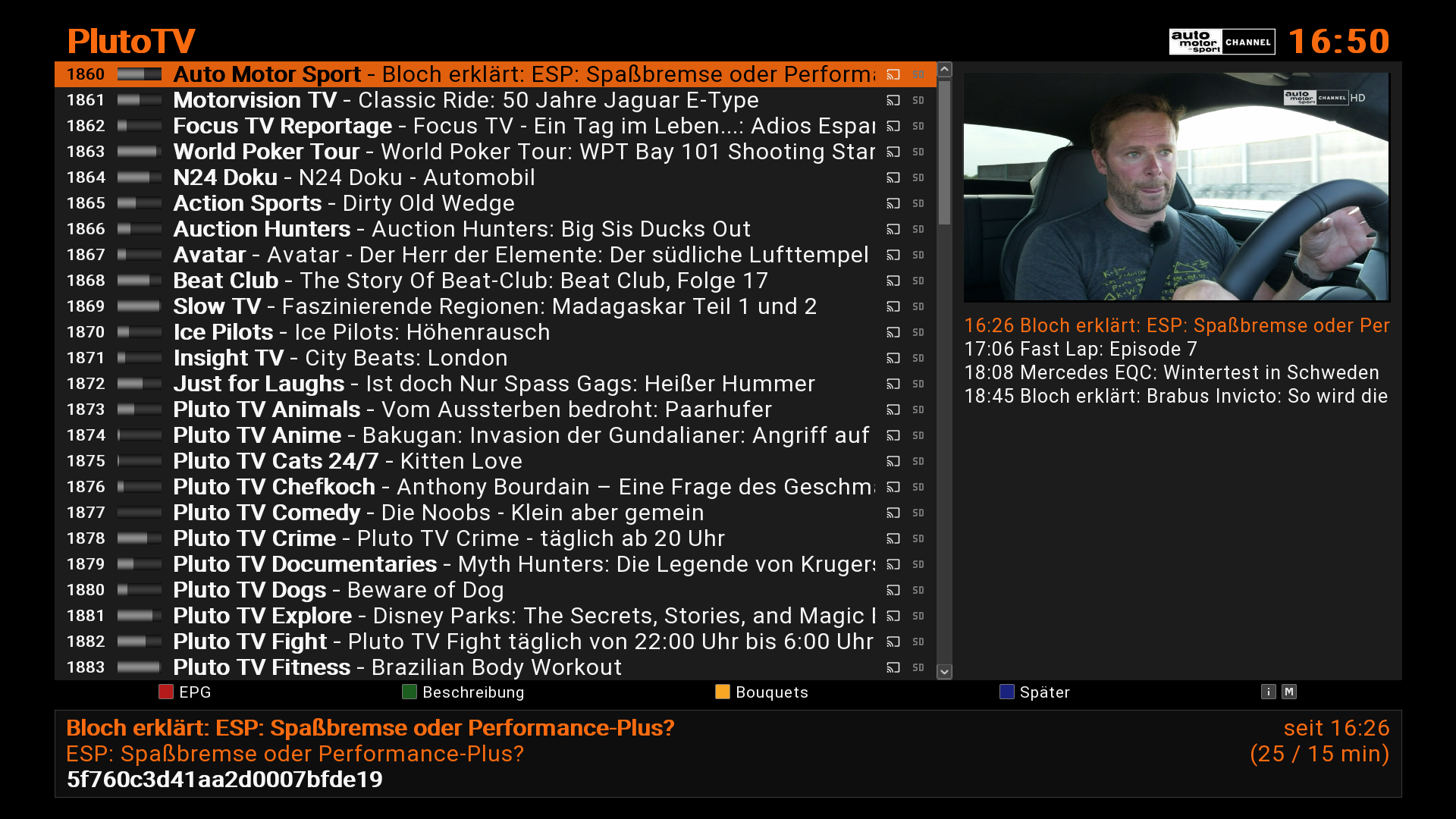Click the stream icon for Pluto TV Crime
The width and height of the screenshot is (1456, 819).
(x=893, y=538)
